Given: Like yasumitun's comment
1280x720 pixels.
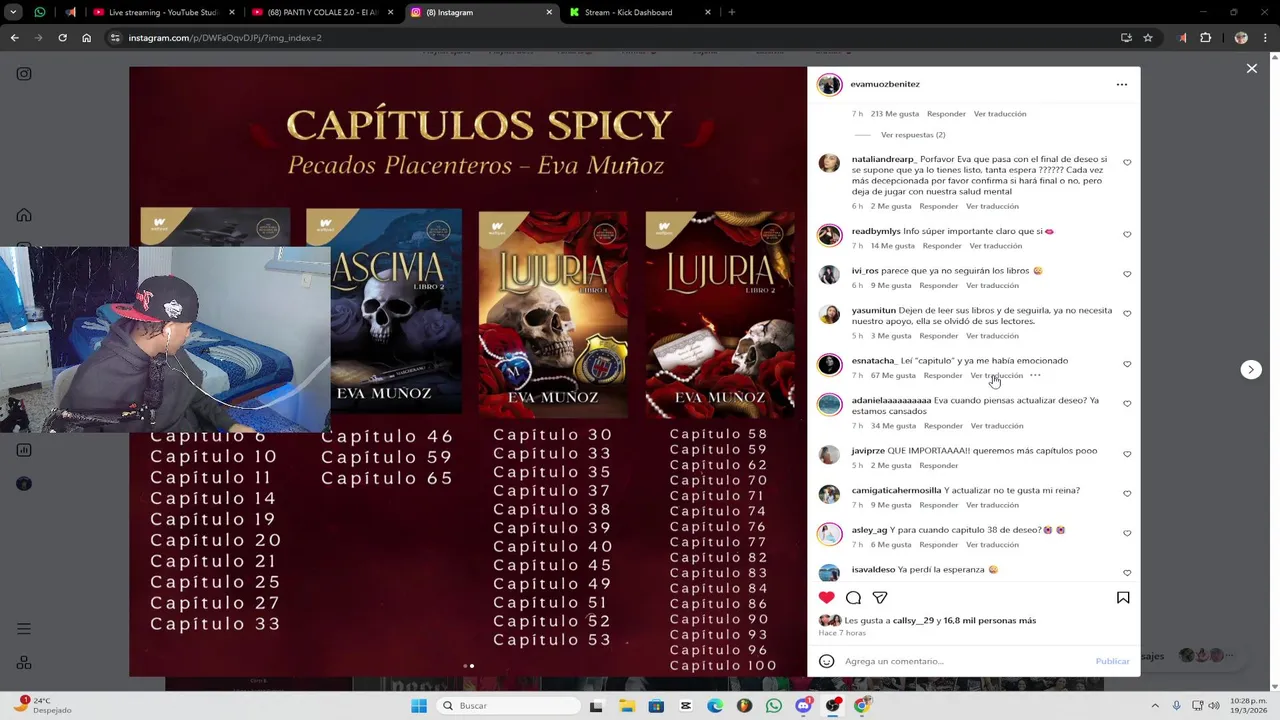Looking at the screenshot, I should tap(1127, 314).
